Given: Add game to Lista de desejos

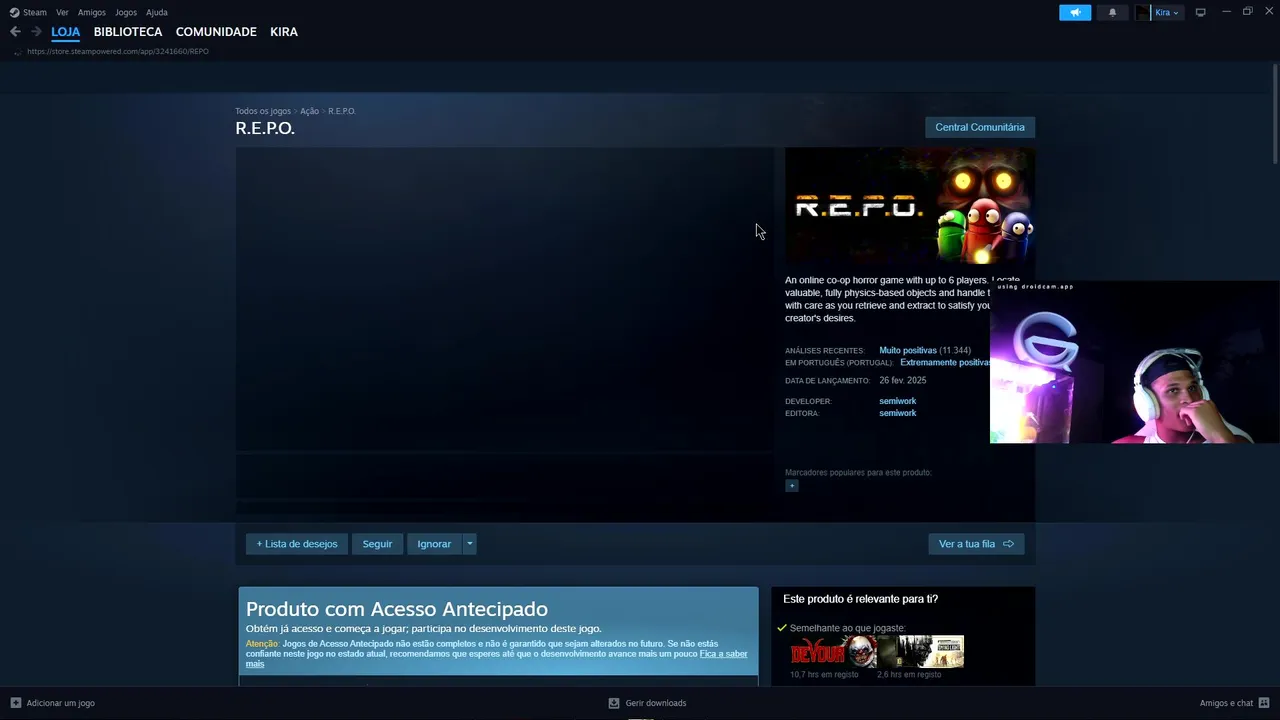Looking at the screenshot, I should tap(297, 544).
